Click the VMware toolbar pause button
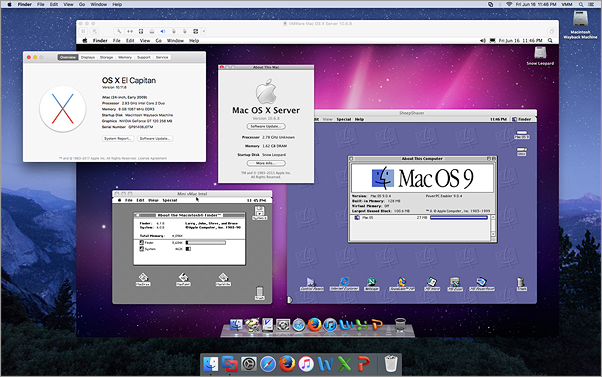This screenshot has height=377, width=602. tap(84, 31)
